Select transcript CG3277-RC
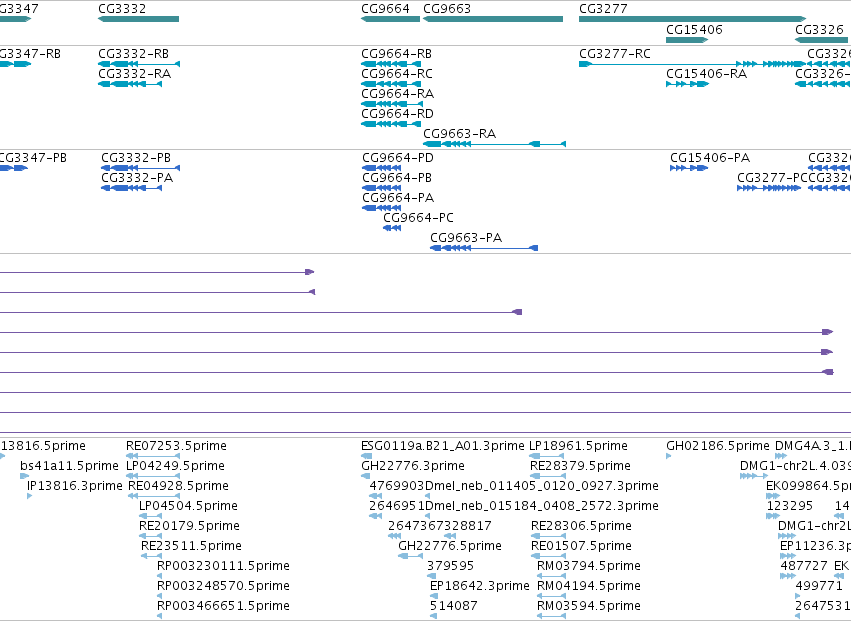Viewport: 851px width, 621px height. click(693, 64)
